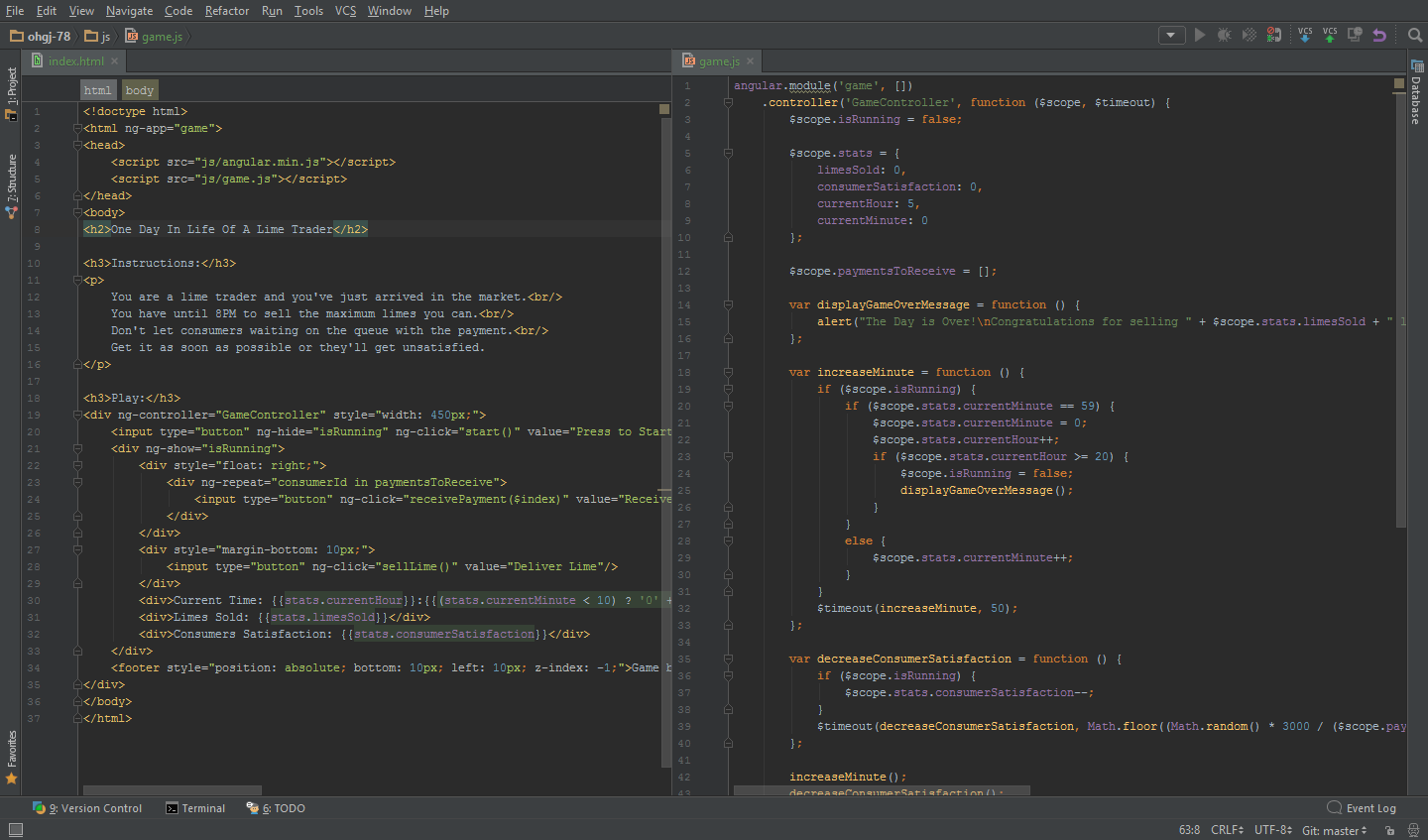The height and width of the screenshot is (840, 1428).
Task: Open the Navigate menu
Action: [130, 11]
